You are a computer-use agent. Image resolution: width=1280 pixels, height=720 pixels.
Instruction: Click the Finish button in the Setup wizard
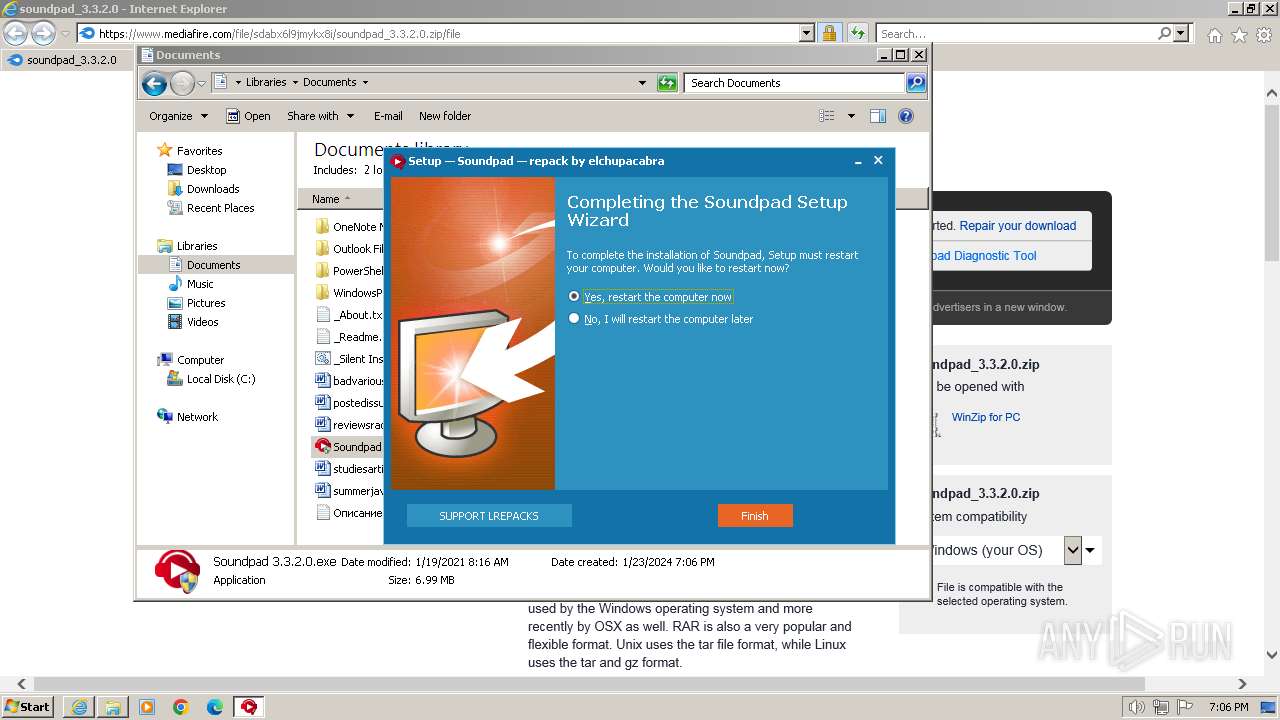pos(755,516)
